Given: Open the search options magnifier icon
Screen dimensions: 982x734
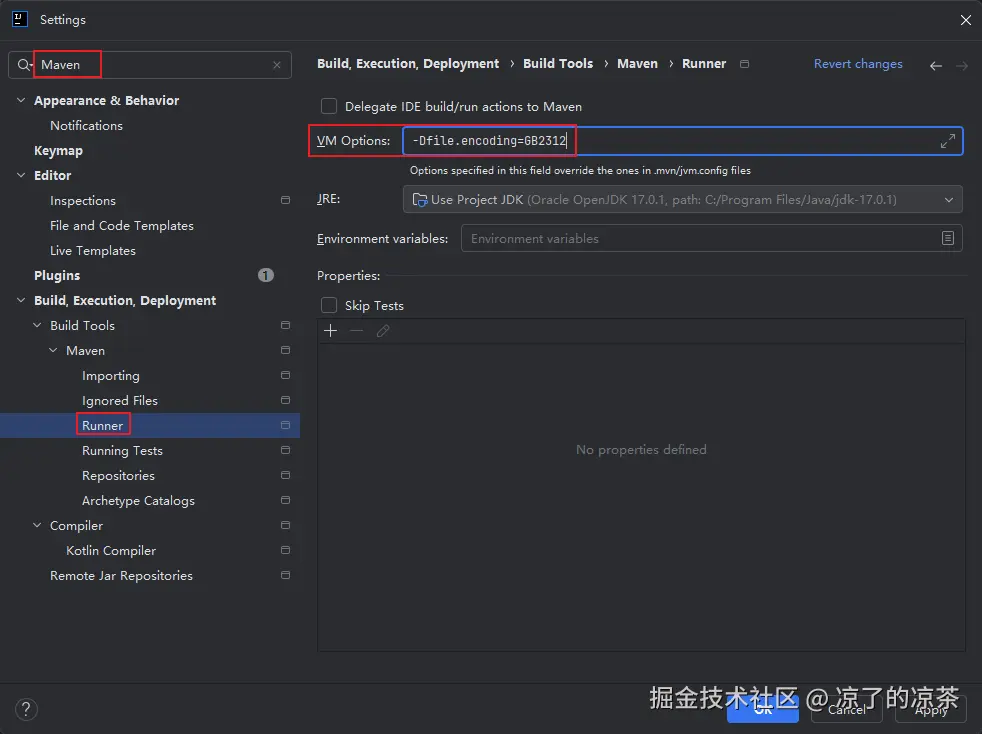Looking at the screenshot, I should (x=24, y=65).
